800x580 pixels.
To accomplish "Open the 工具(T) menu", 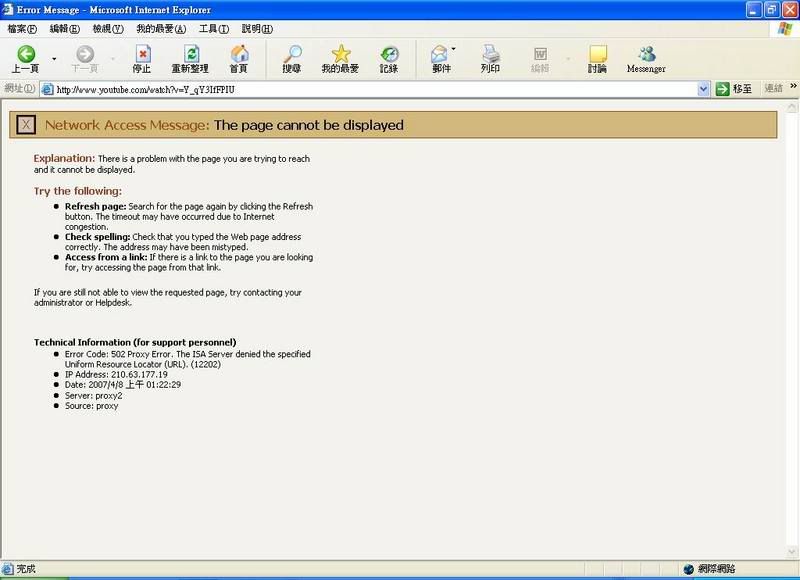I will [214, 29].
